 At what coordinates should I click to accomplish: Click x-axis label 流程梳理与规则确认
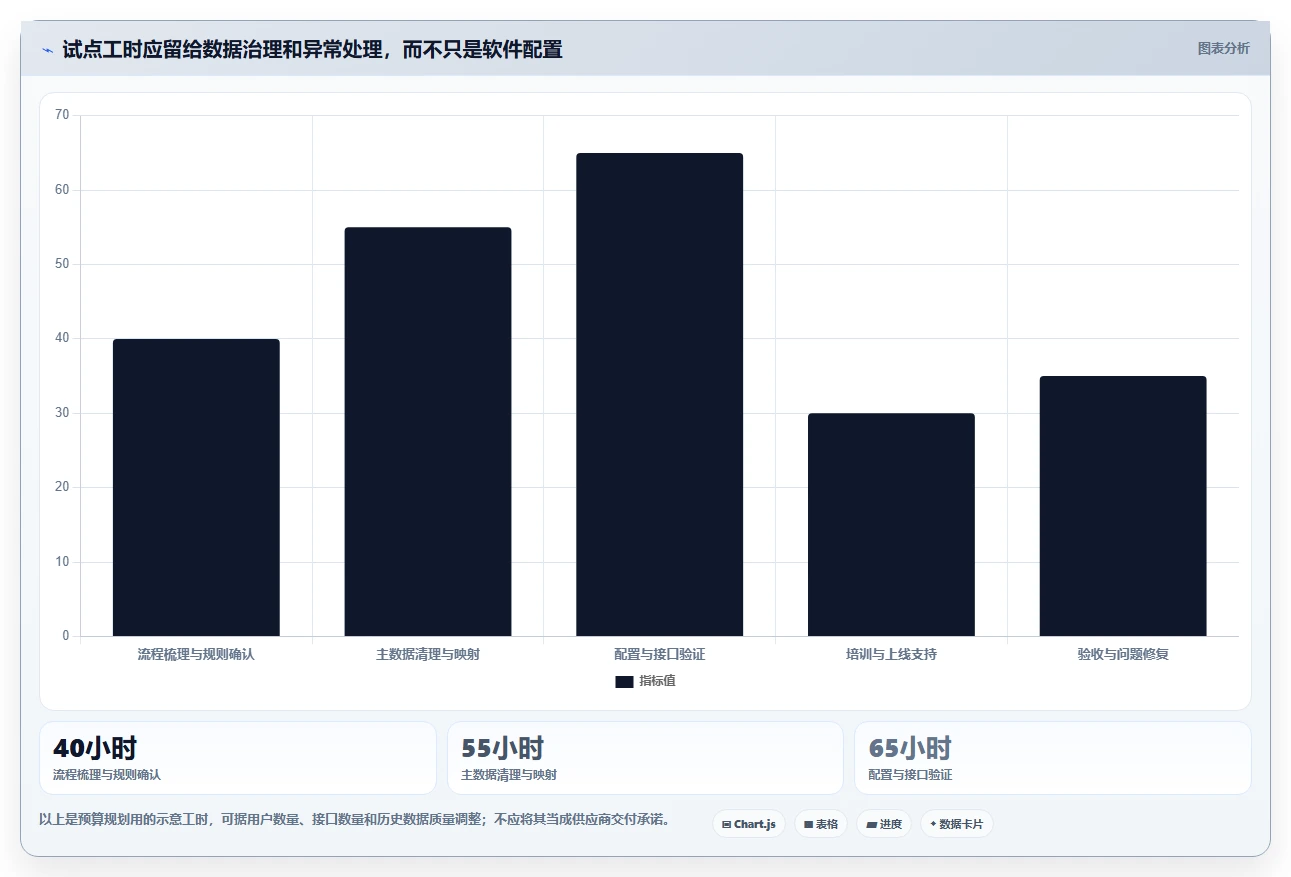[196, 655]
